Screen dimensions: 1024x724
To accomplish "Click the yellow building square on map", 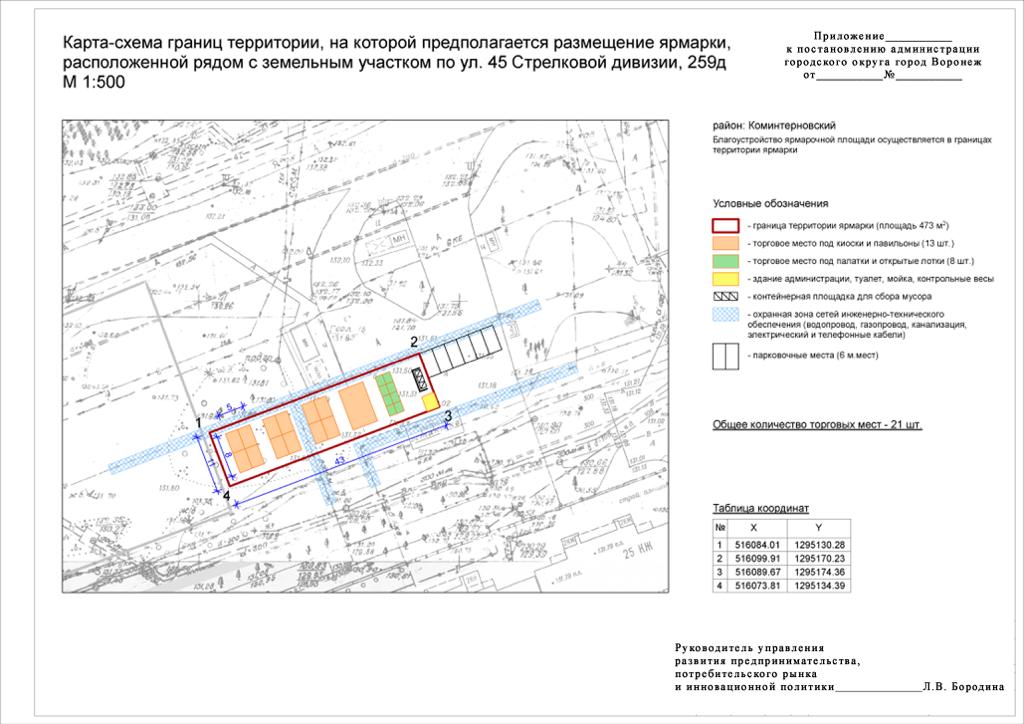I will pyautogui.click(x=431, y=402).
